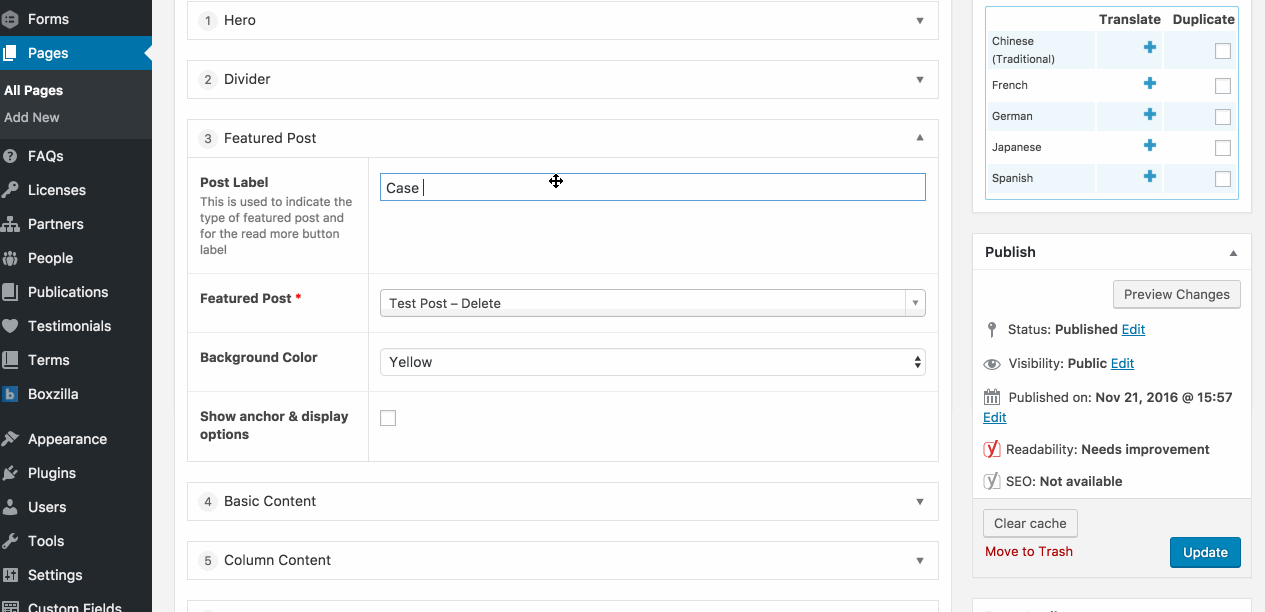
Task: Click the Custom Fields icon
Action: point(10,606)
